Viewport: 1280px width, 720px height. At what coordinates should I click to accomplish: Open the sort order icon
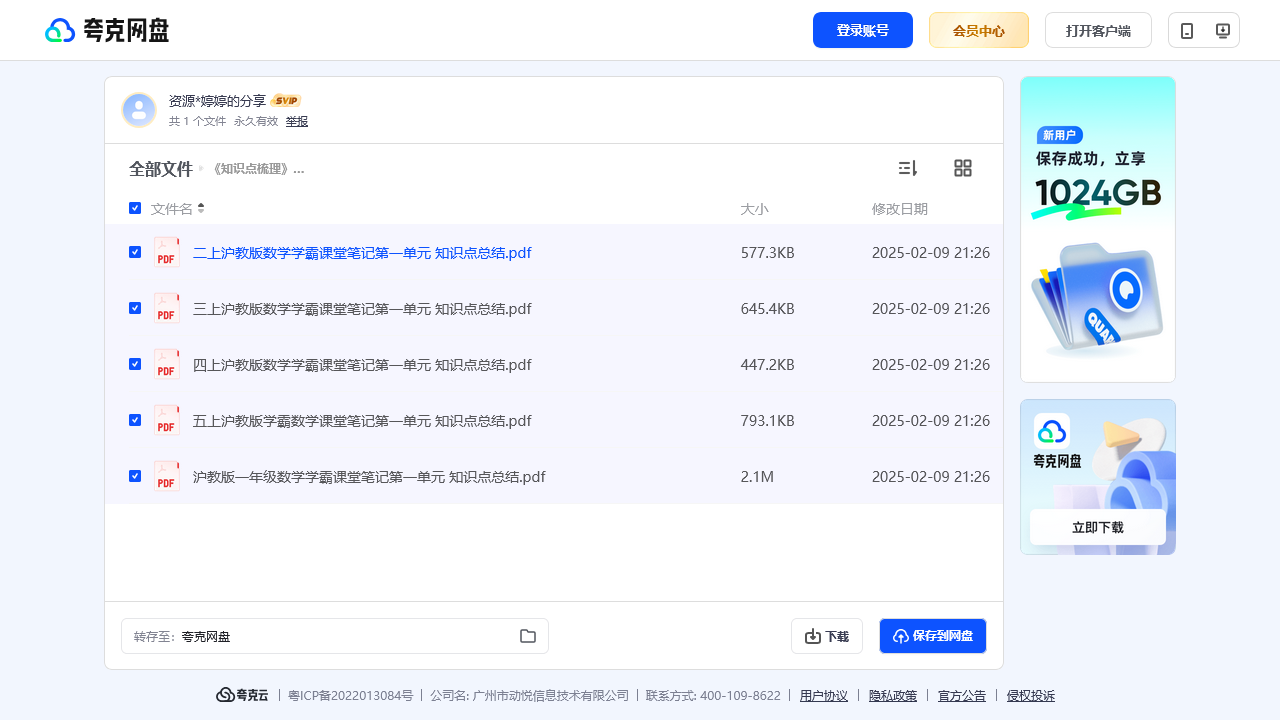click(x=908, y=168)
